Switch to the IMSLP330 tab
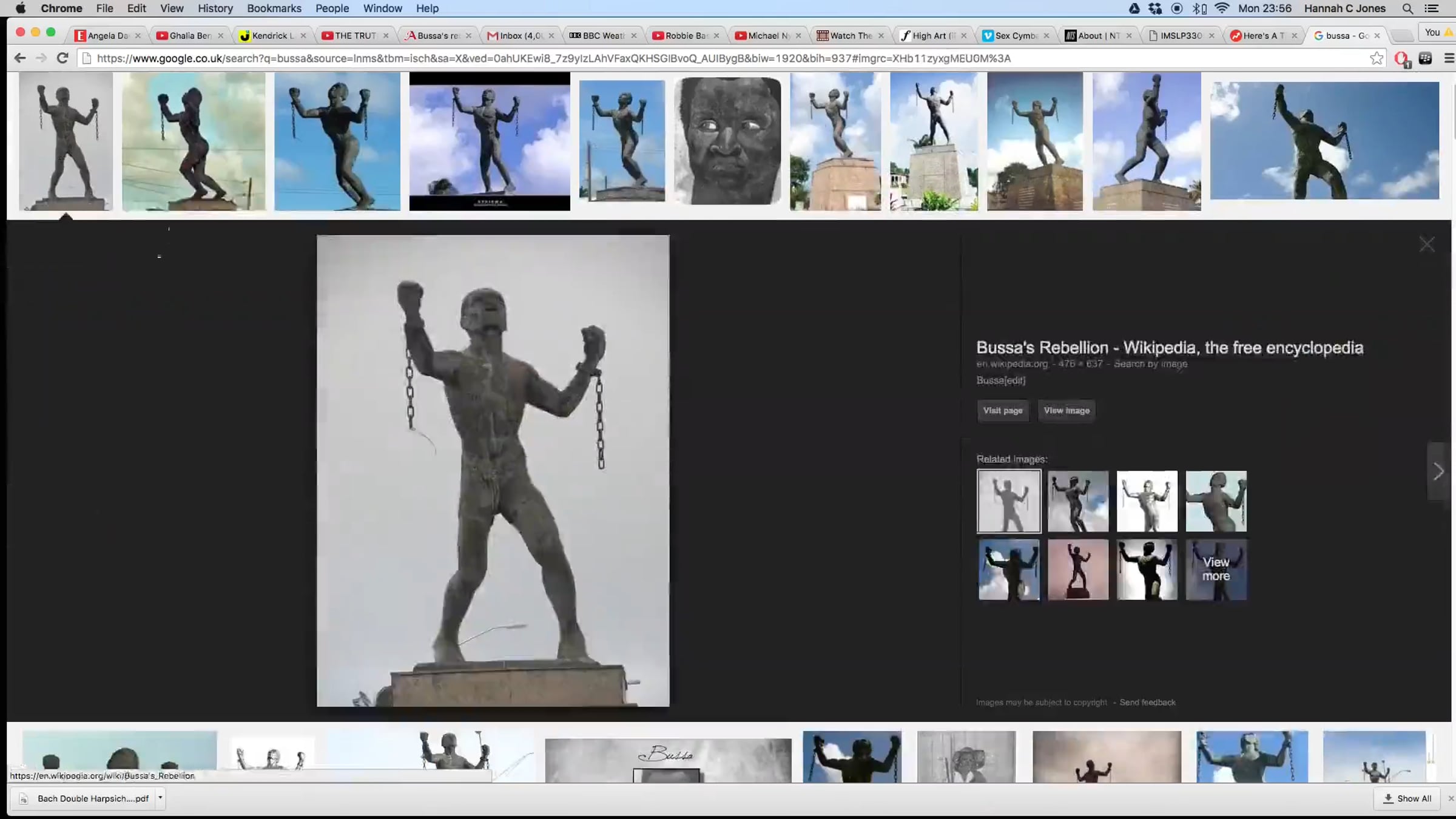This screenshot has height=819, width=1456. 1182,36
